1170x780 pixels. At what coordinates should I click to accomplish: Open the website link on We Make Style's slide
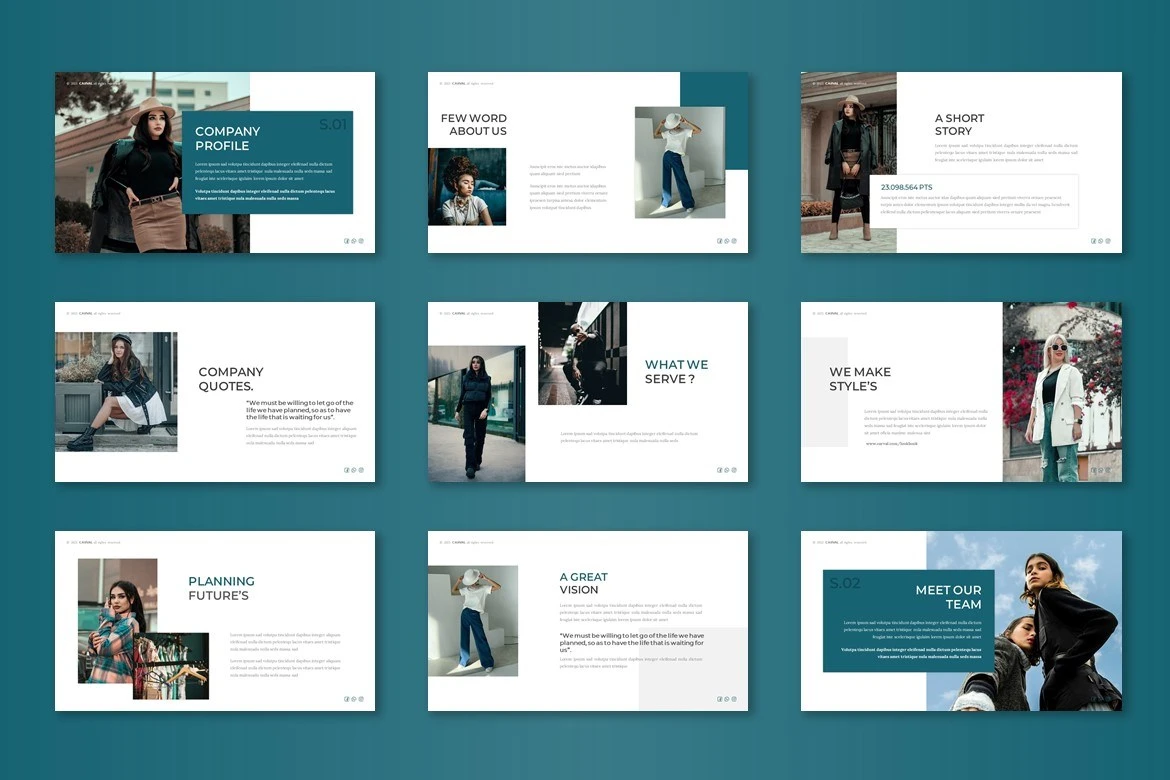pyautogui.click(x=891, y=443)
